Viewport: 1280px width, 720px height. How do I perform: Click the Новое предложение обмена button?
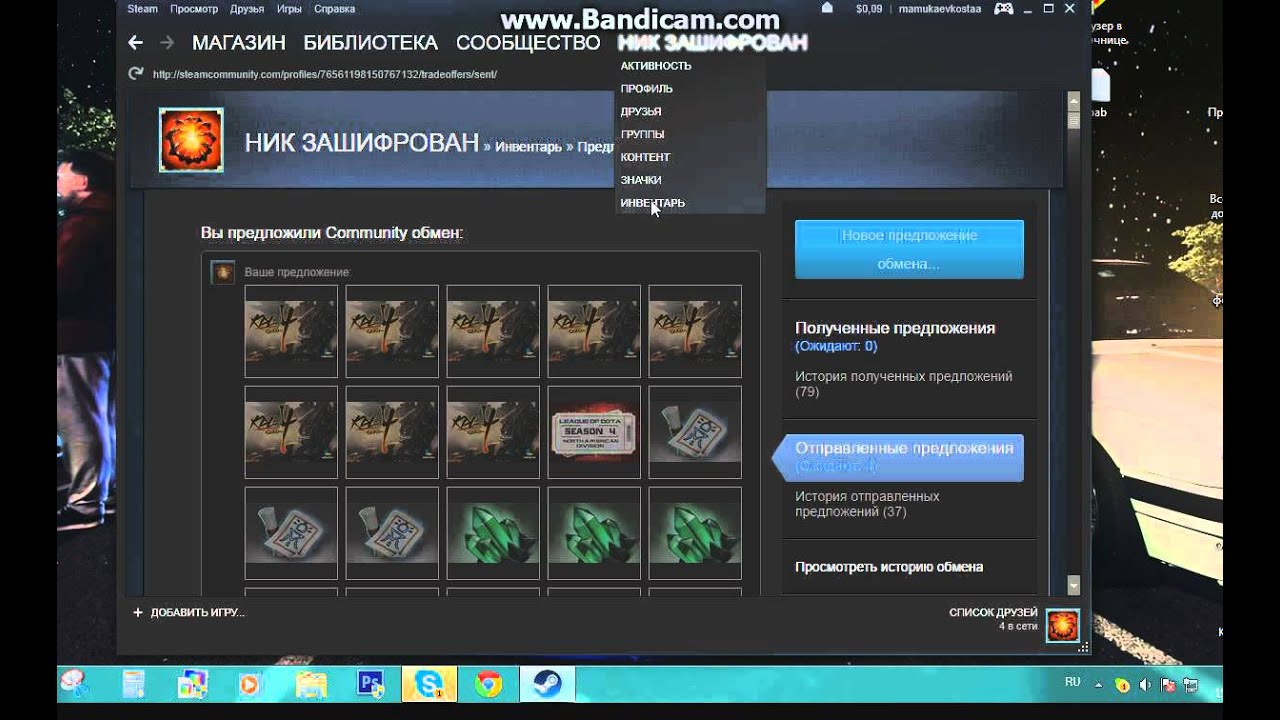[909, 249]
